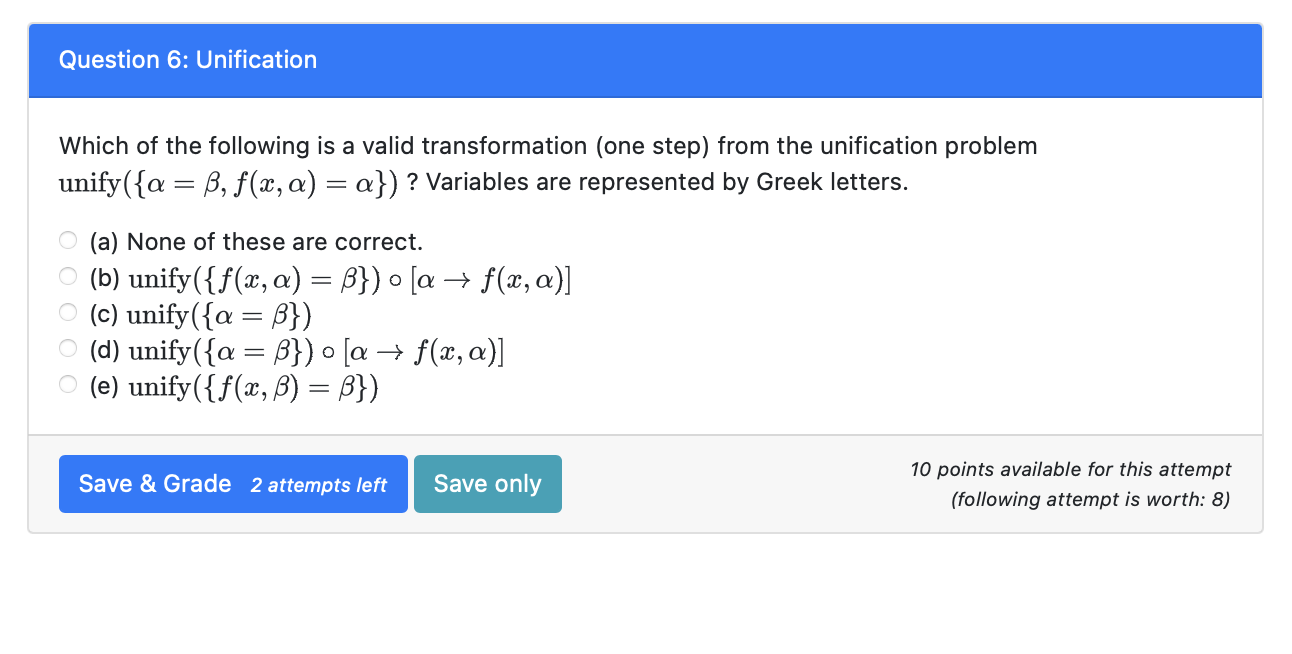This screenshot has width=1292, height=654.
Task: Click the radio circle beside option (a)
Action: point(67,240)
